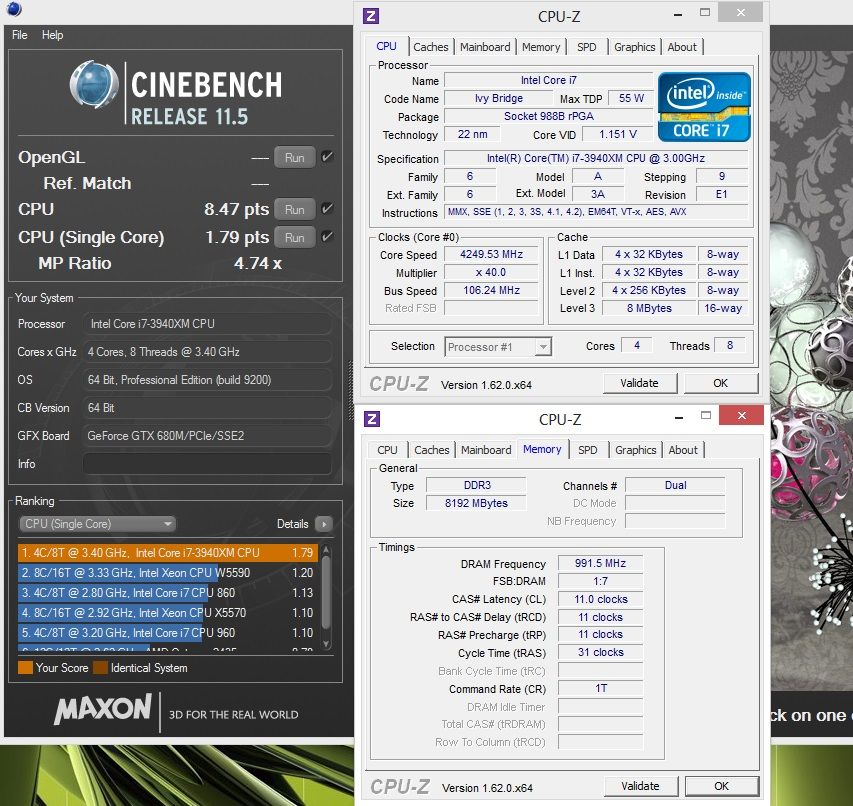This screenshot has height=806, width=853.
Task: Click the DRAM Frequency value 991.5 MHz
Action: [600, 563]
